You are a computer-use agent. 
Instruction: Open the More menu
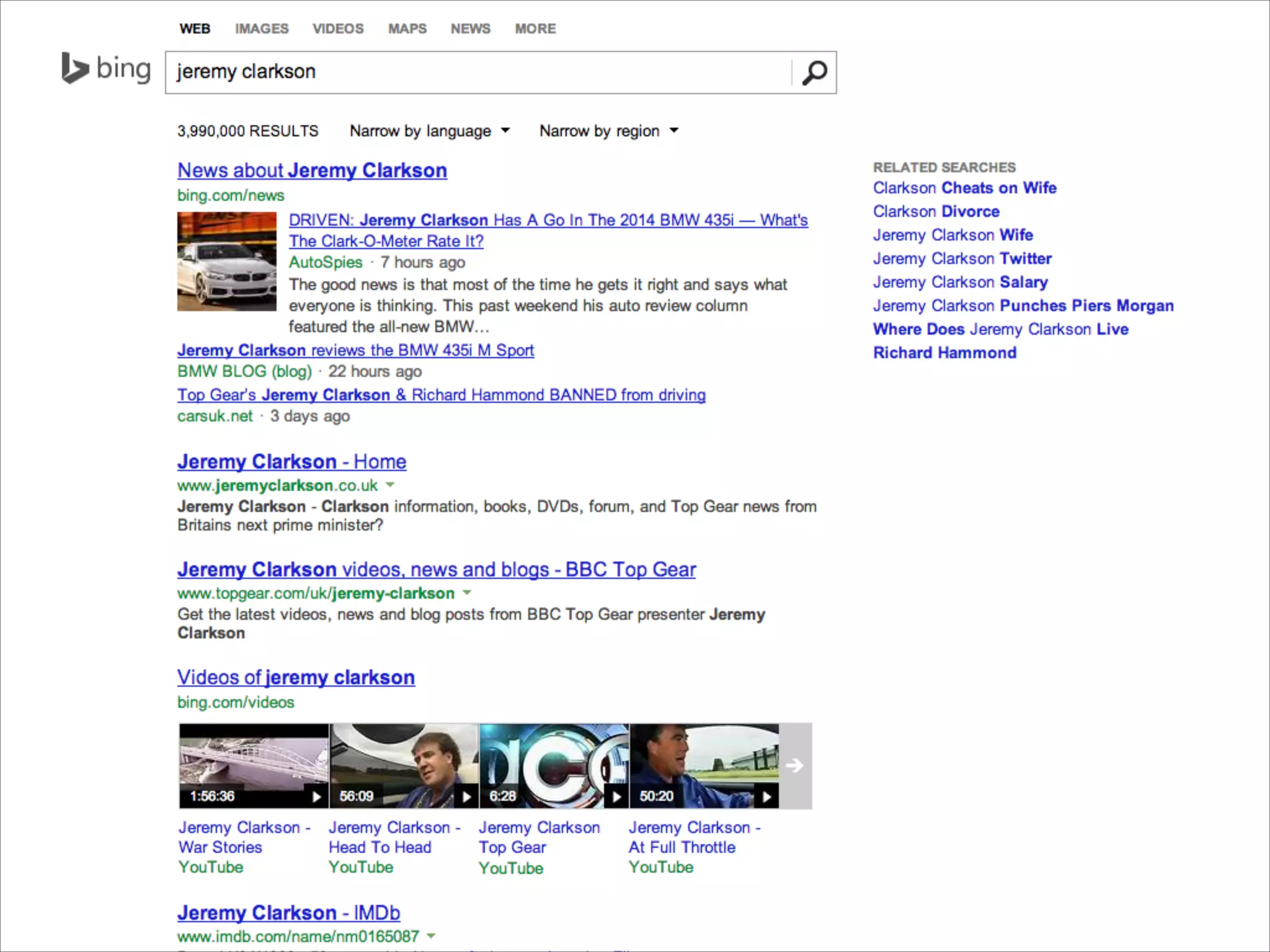(x=535, y=29)
